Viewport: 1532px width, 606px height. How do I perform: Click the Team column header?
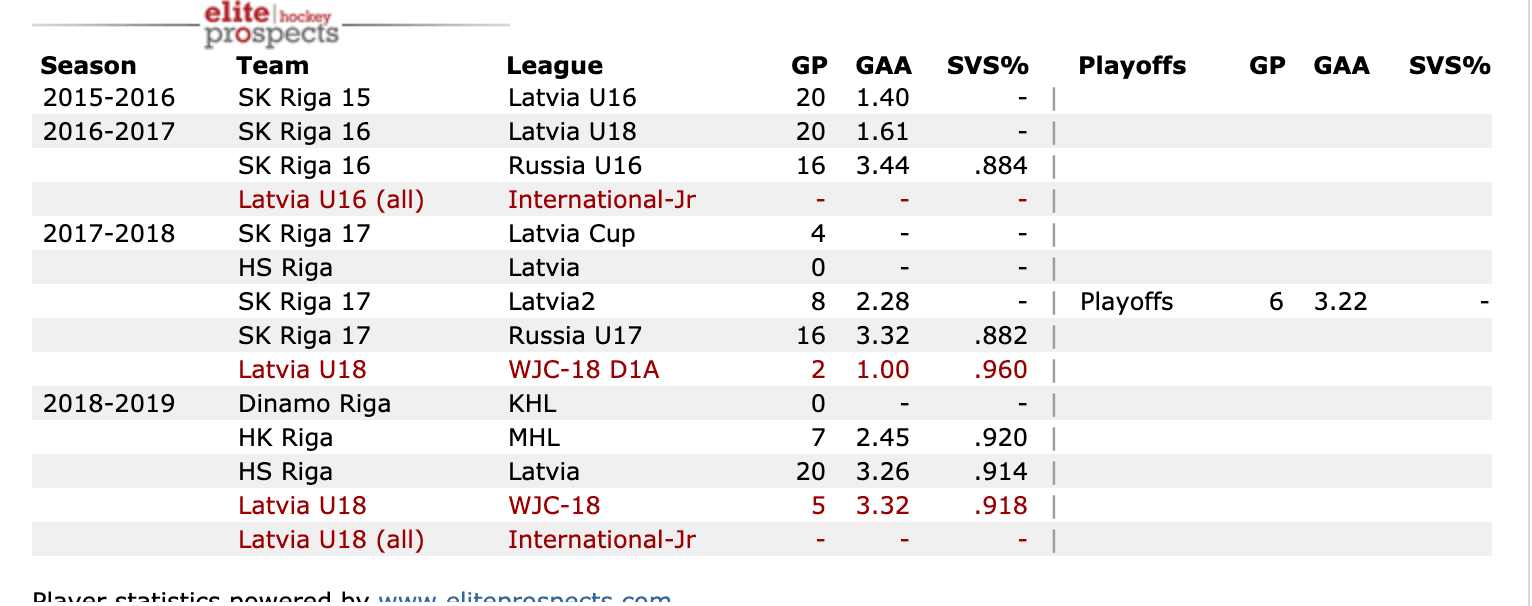point(272,66)
